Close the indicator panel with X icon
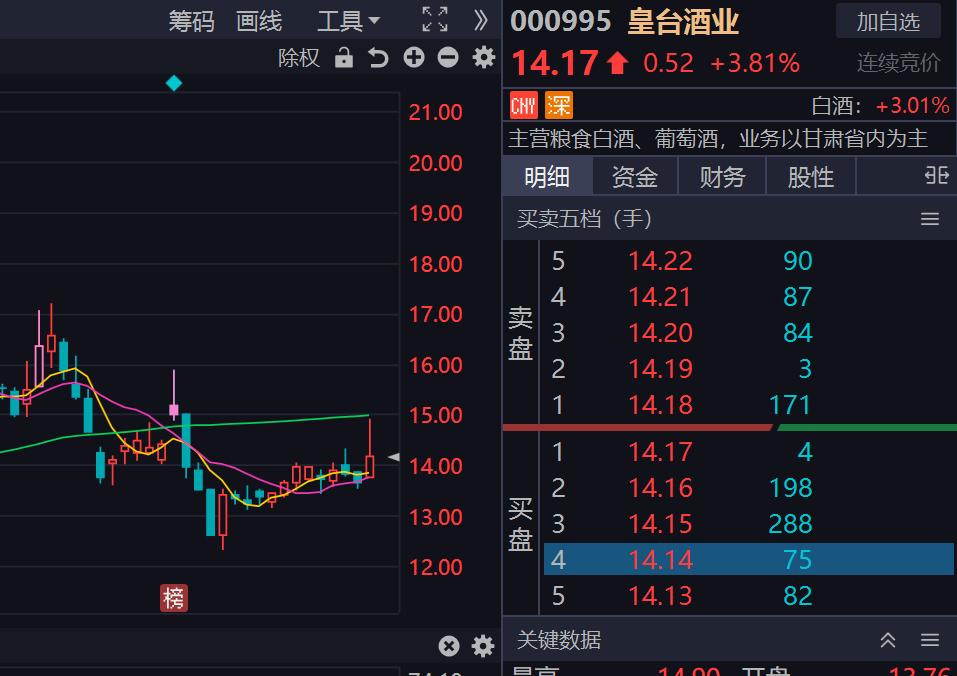The height and width of the screenshot is (676, 957). coord(449,645)
